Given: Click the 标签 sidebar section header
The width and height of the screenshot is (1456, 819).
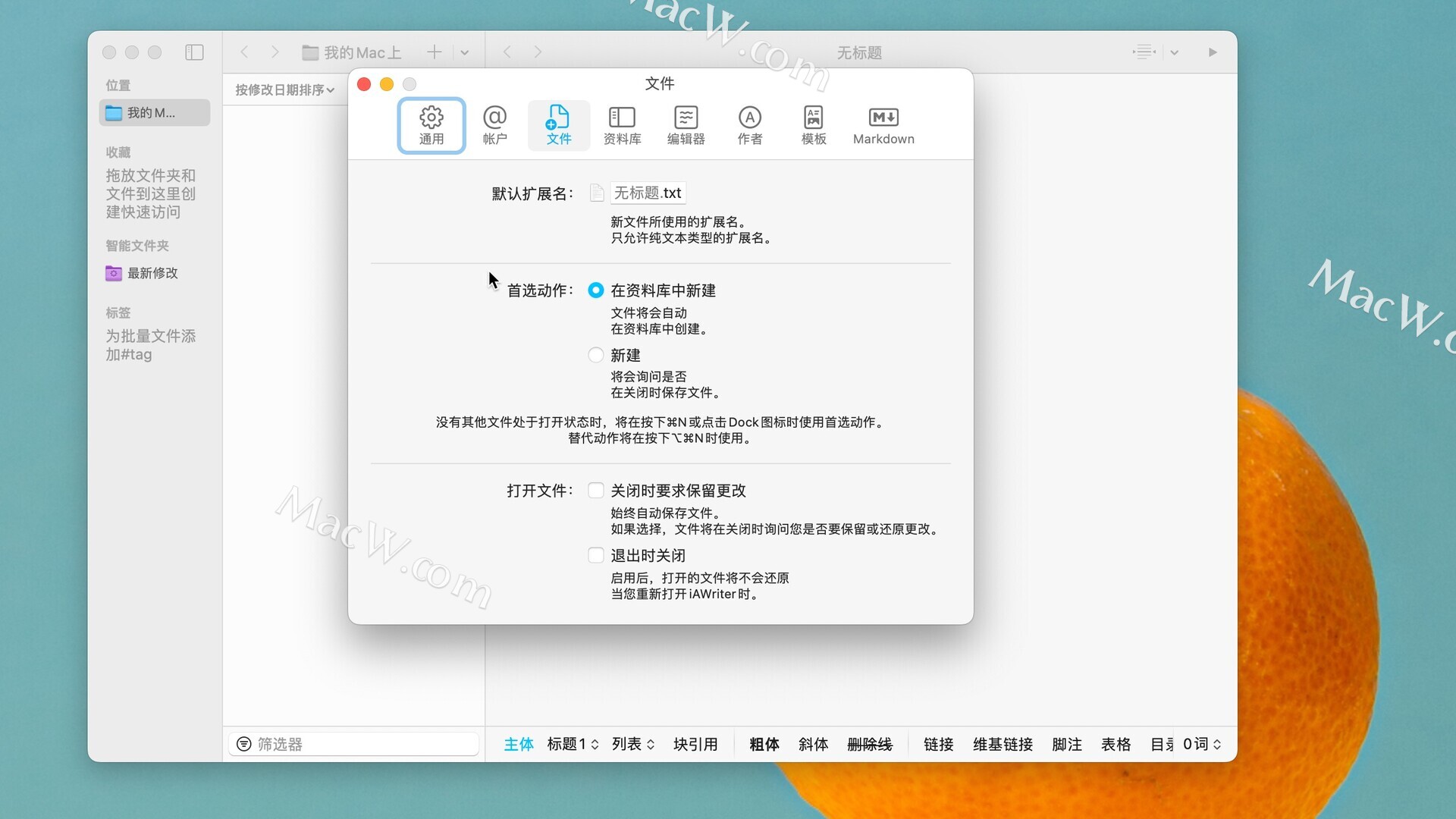Looking at the screenshot, I should 118,312.
